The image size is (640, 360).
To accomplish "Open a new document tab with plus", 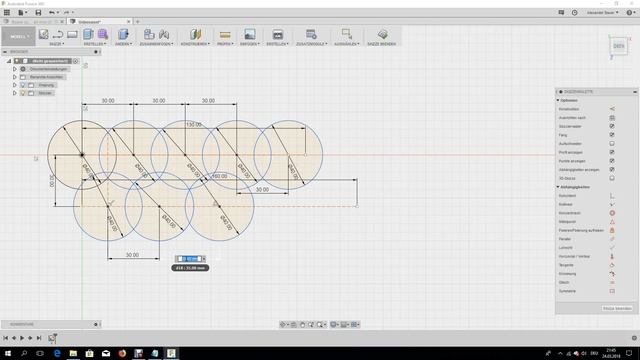I will [x=138, y=22].
